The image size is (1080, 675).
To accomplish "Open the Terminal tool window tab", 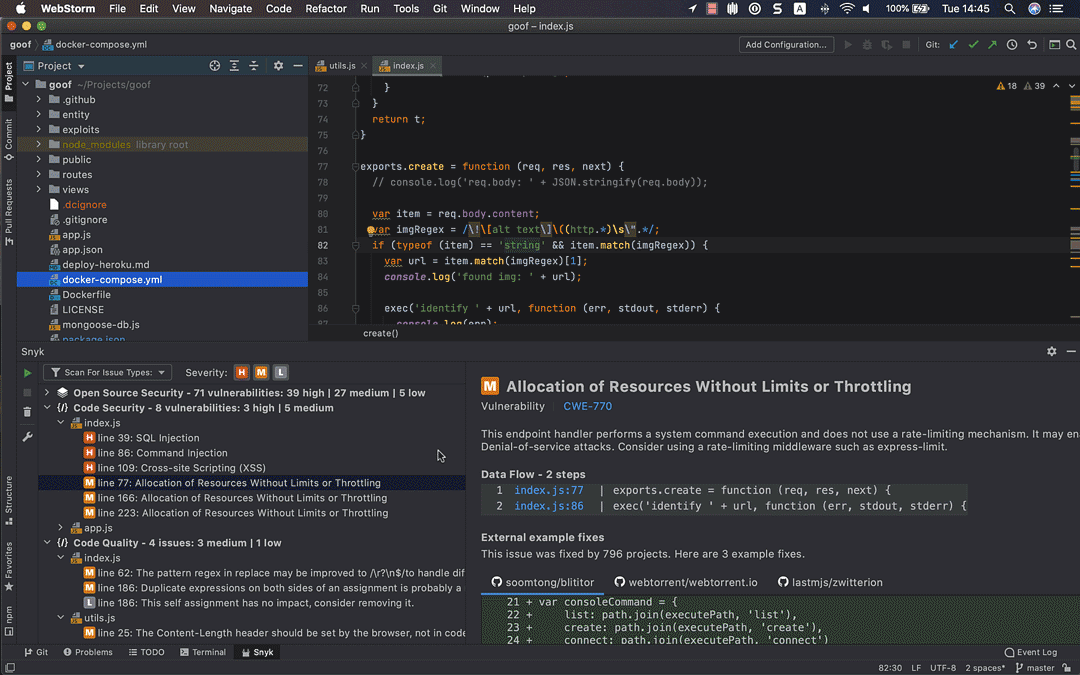I will pyautogui.click(x=202, y=652).
